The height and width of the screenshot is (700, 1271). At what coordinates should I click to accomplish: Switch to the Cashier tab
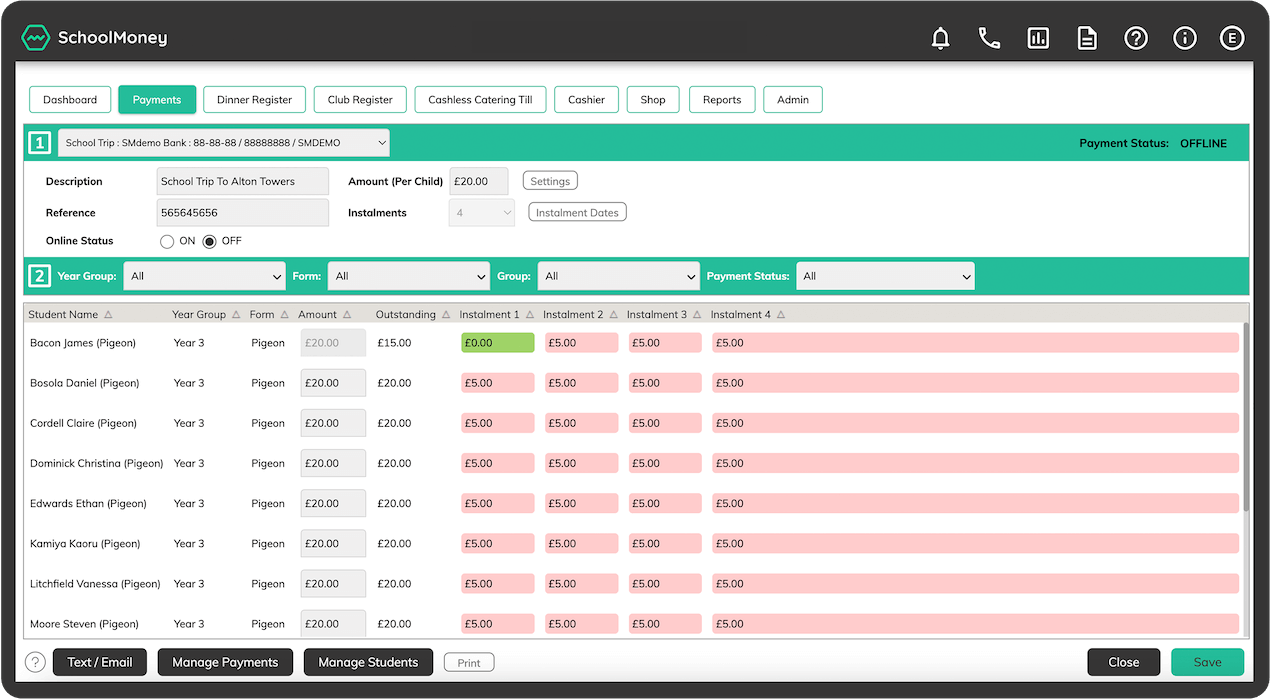(x=586, y=100)
